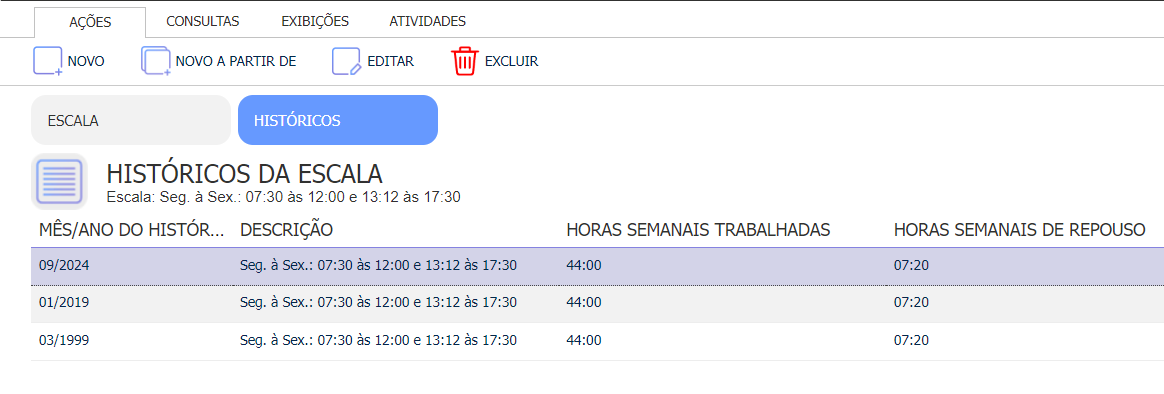Screen dimensions: 1164x394
Task: Click Horas Semanais de Repouso column header
Action: pos(1019,230)
